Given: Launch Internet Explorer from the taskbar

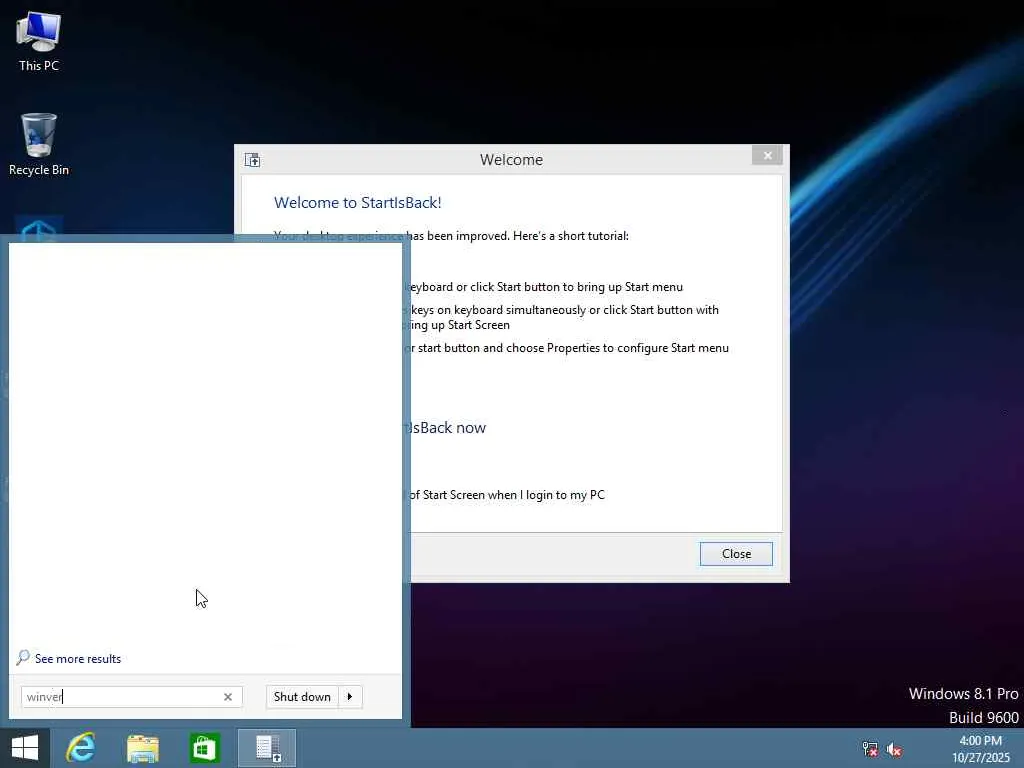Looking at the screenshot, I should (x=81, y=748).
